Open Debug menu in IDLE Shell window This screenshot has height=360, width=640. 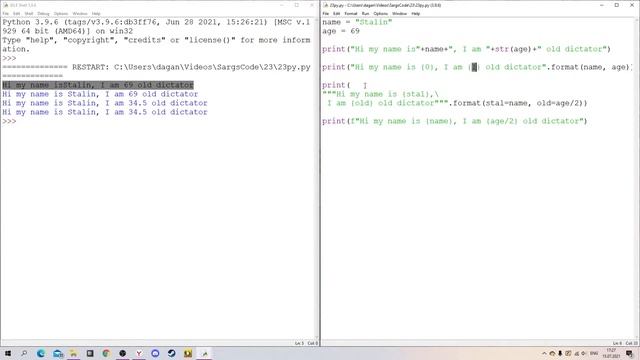tap(43, 13)
